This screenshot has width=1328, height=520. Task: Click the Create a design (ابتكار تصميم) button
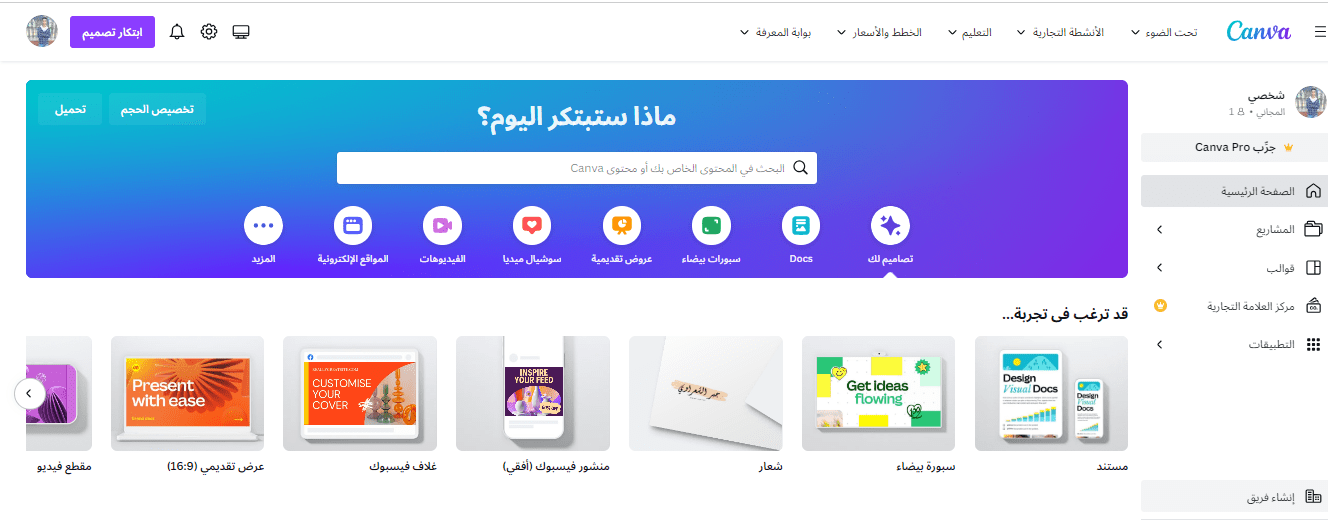tap(113, 32)
